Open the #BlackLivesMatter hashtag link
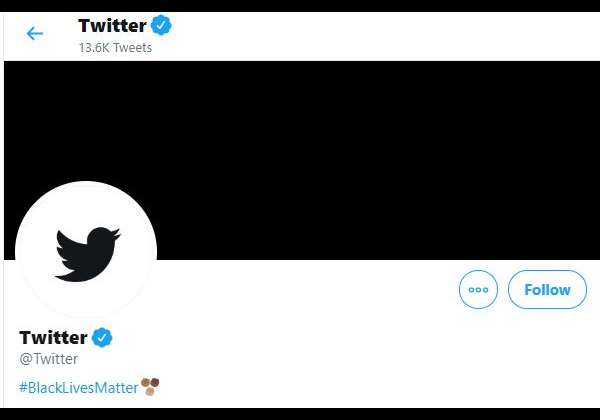Viewport: 600px width, 420px height. tap(78, 387)
